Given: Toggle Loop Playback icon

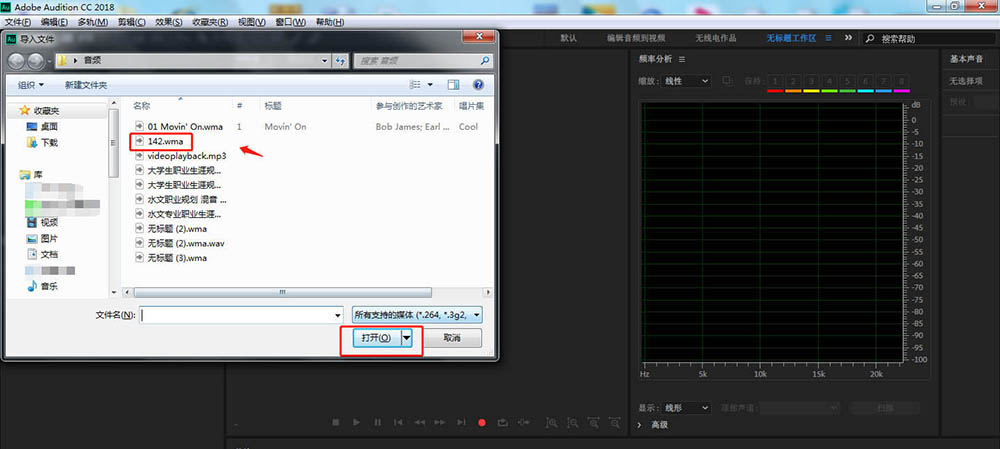Looking at the screenshot, I should tap(503, 422).
